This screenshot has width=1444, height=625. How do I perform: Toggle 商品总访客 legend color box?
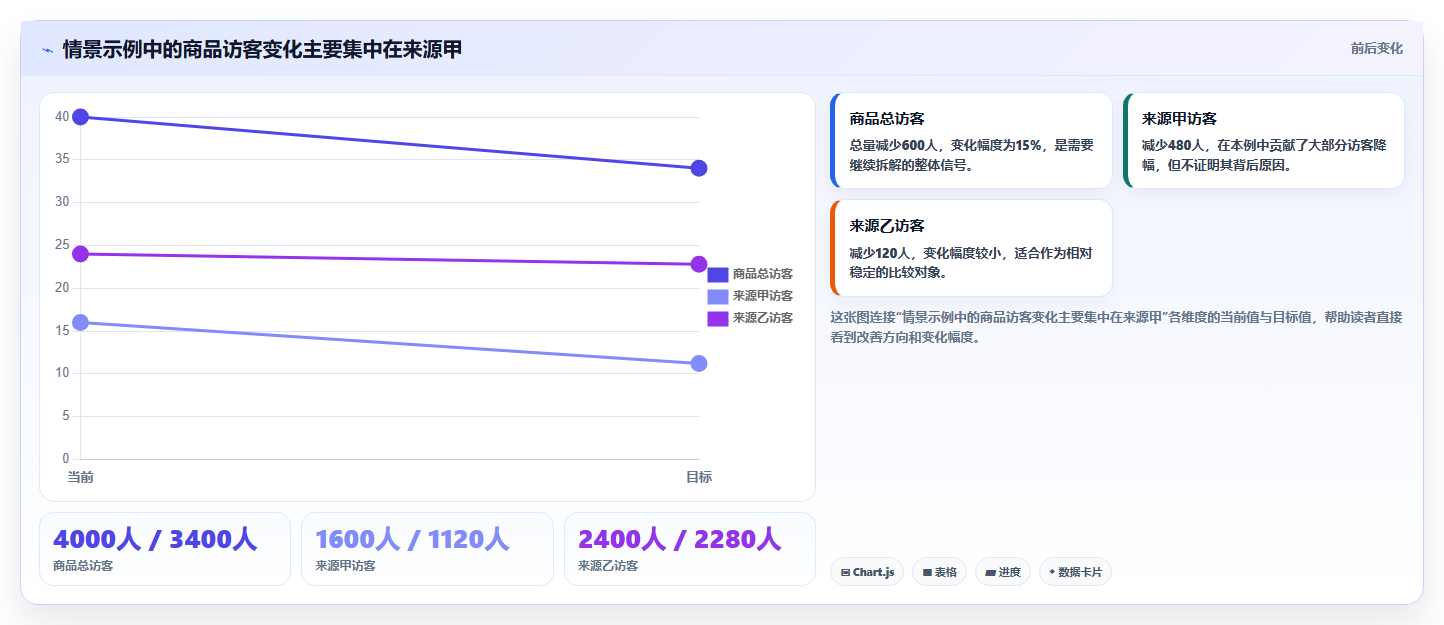click(x=718, y=274)
